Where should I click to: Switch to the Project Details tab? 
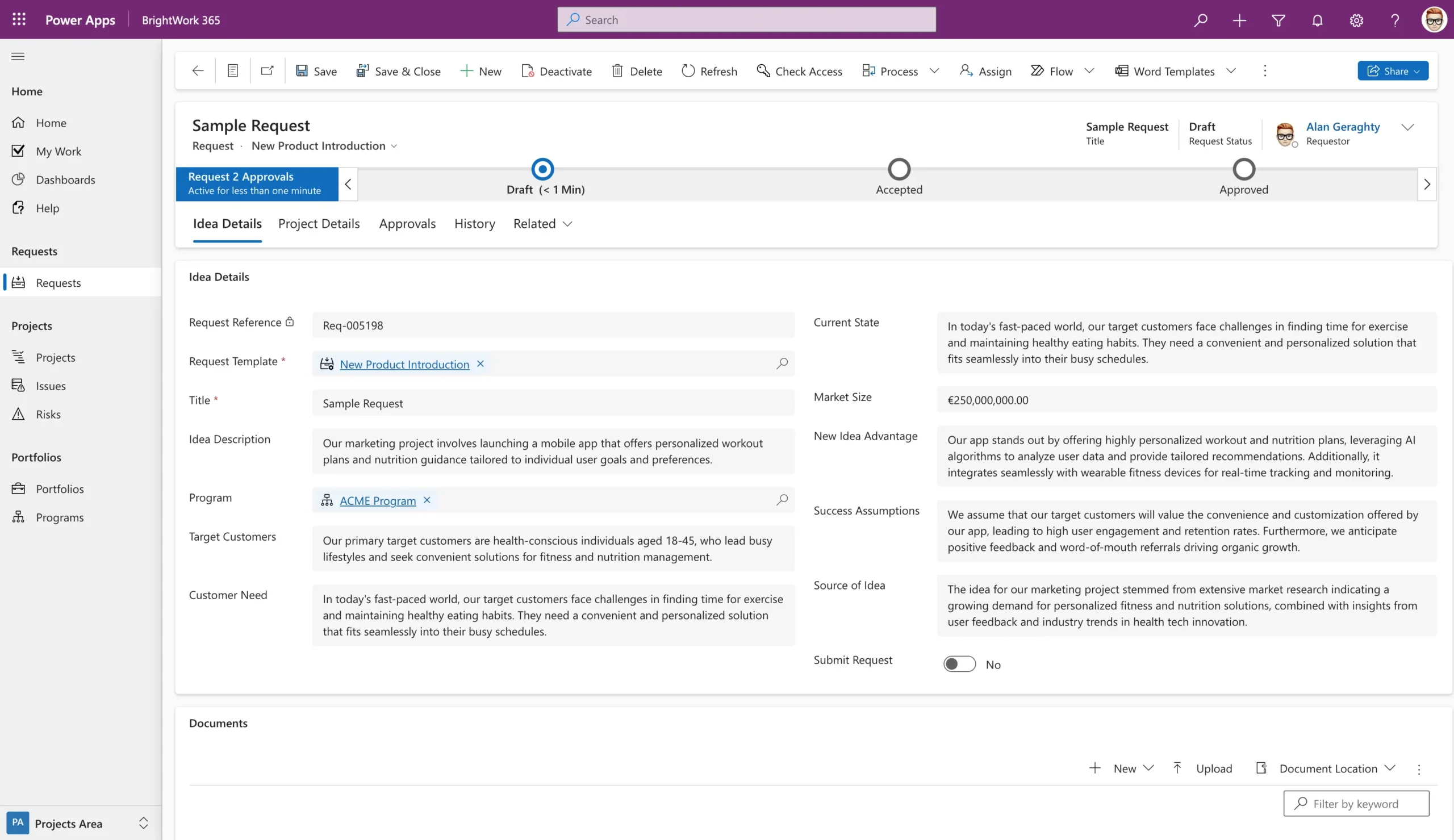[x=319, y=224]
